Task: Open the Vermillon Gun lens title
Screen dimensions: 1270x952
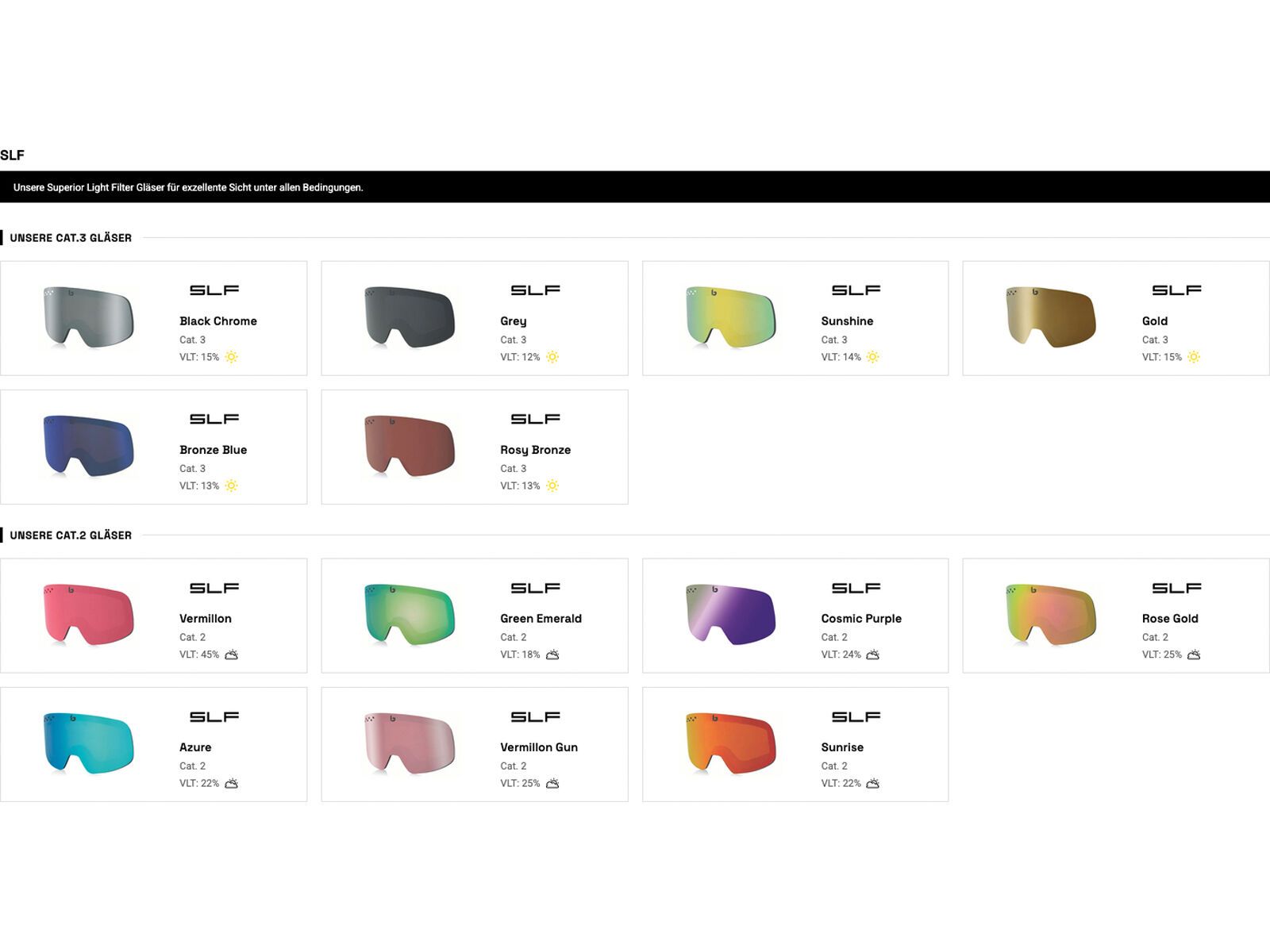Action: 539,747
